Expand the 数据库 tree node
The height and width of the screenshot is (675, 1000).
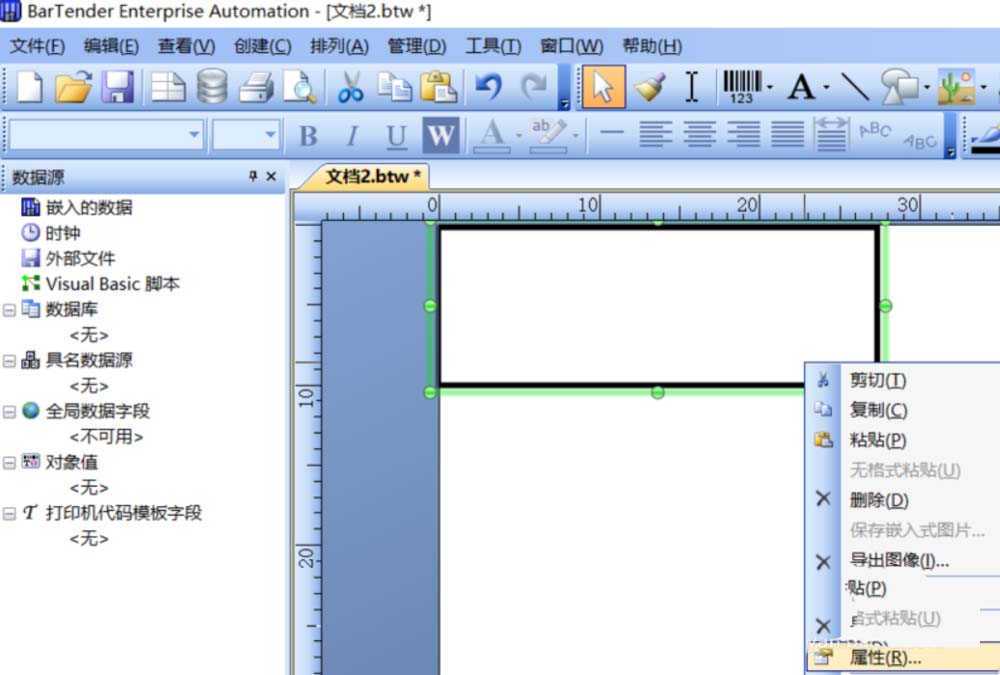pyautogui.click(x=9, y=309)
